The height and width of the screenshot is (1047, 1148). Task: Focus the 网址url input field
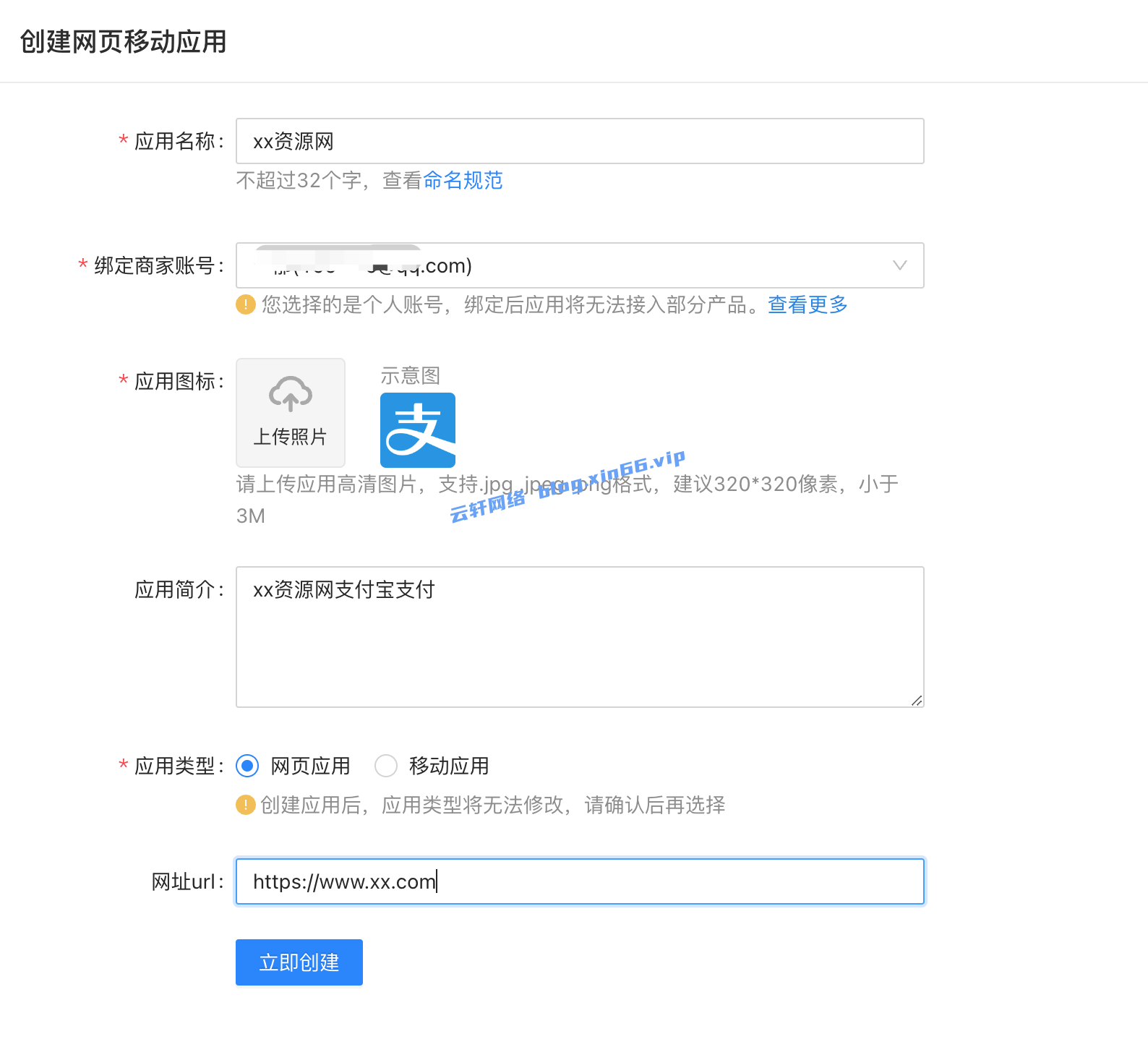click(580, 881)
